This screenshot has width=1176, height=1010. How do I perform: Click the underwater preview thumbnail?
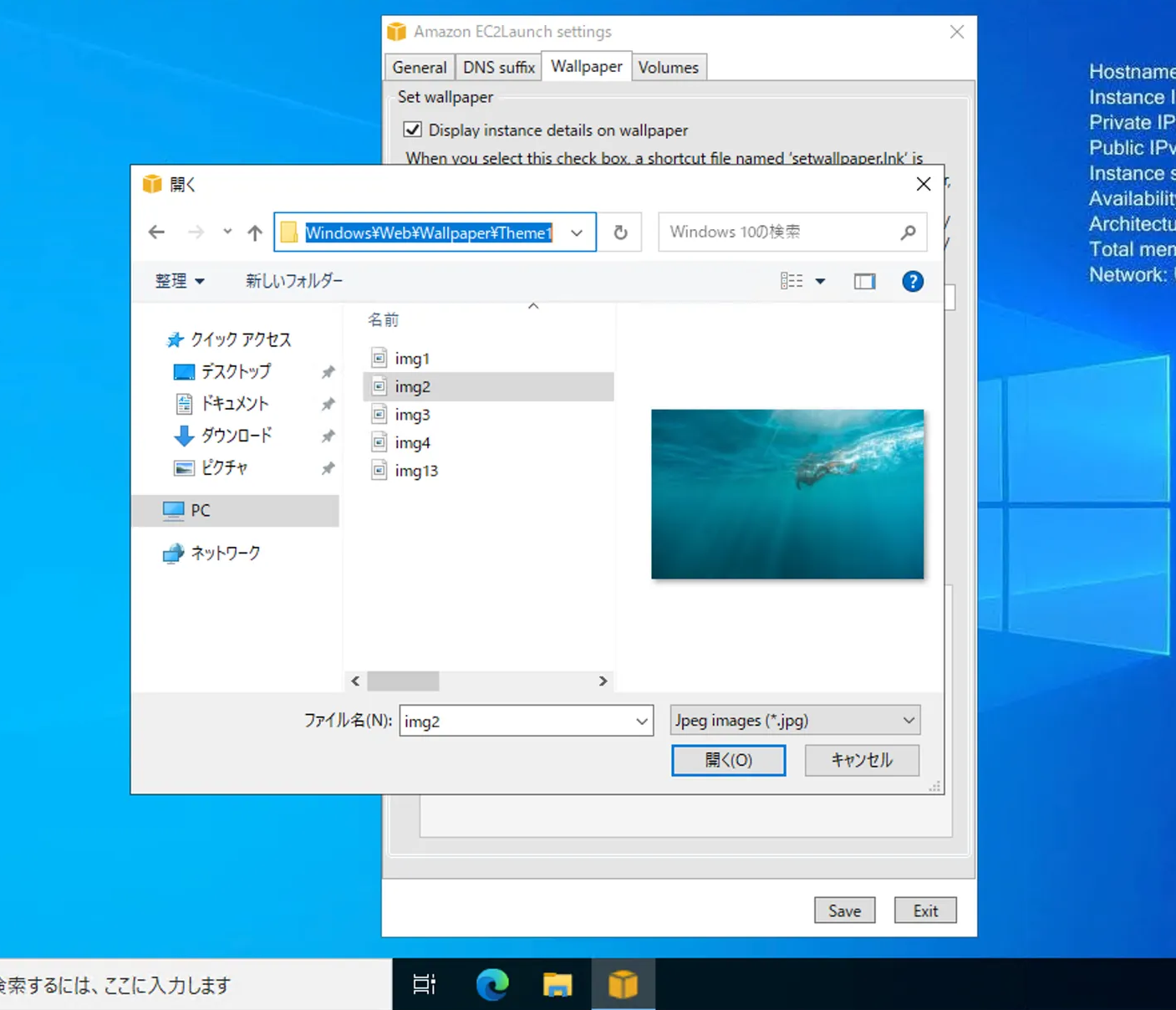pos(787,494)
